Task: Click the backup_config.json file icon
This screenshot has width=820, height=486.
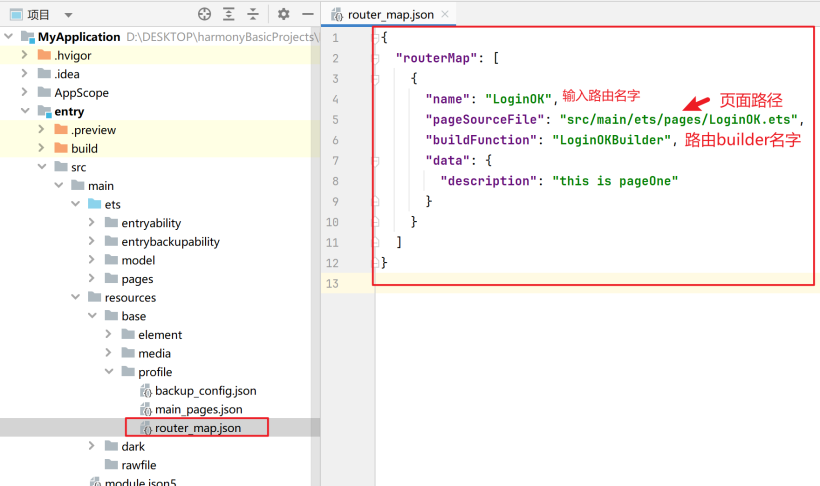Action: pos(146,391)
